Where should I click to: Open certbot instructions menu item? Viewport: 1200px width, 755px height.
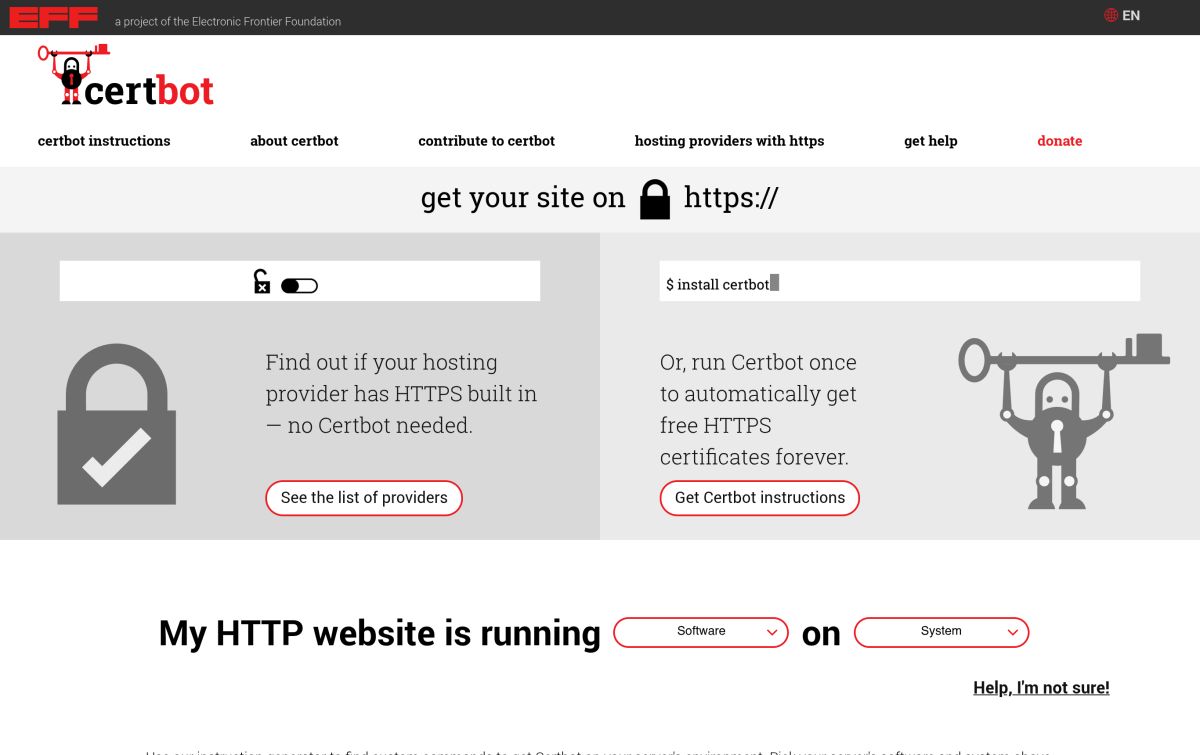coord(104,141)
